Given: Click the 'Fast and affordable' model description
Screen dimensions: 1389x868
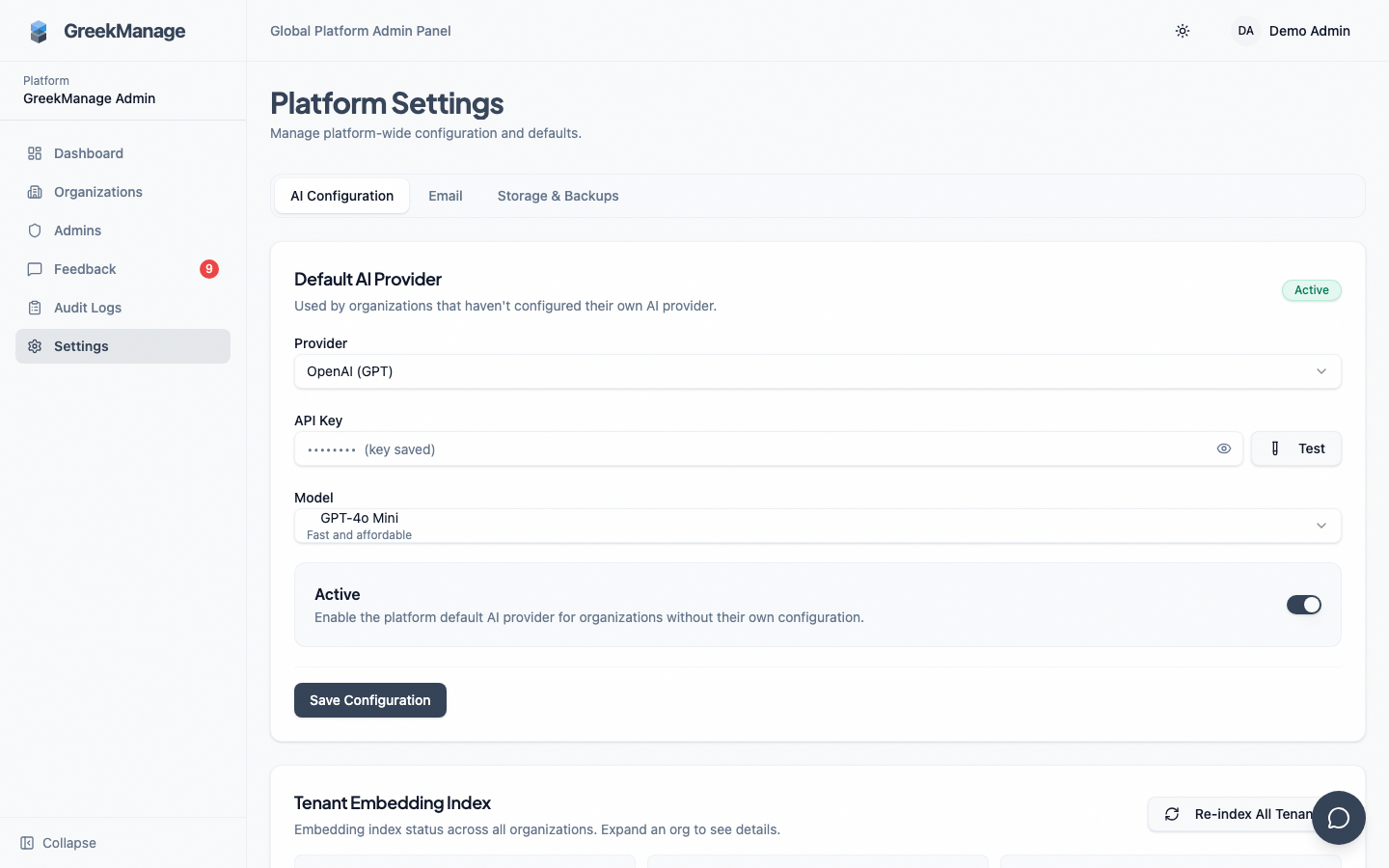Looking at the screenshot, I should point(359,535).
